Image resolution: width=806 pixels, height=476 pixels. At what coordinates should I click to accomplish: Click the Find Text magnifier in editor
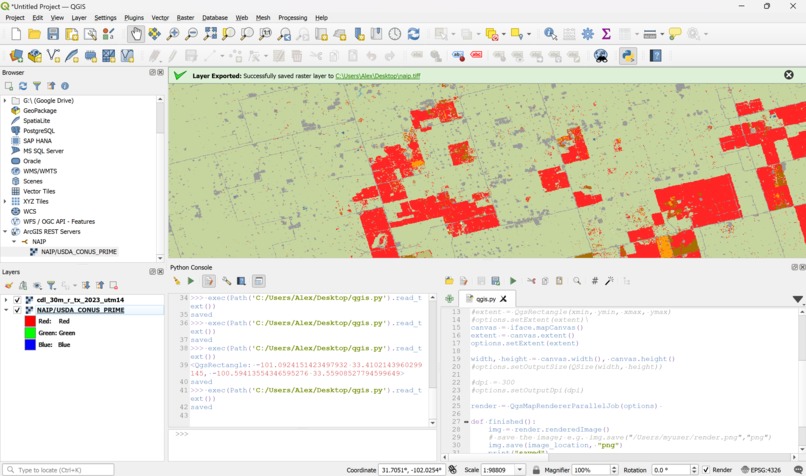pos(577,281)
